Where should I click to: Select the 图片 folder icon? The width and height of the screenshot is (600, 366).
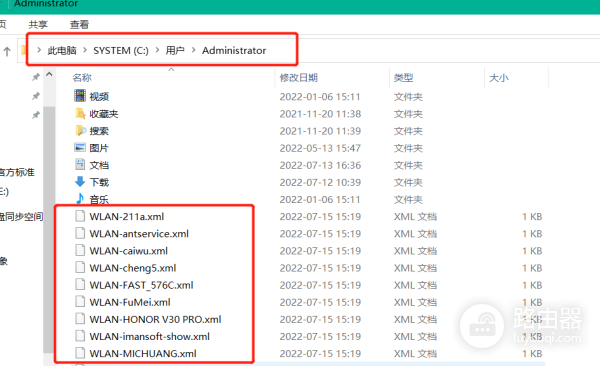point(80,147)
